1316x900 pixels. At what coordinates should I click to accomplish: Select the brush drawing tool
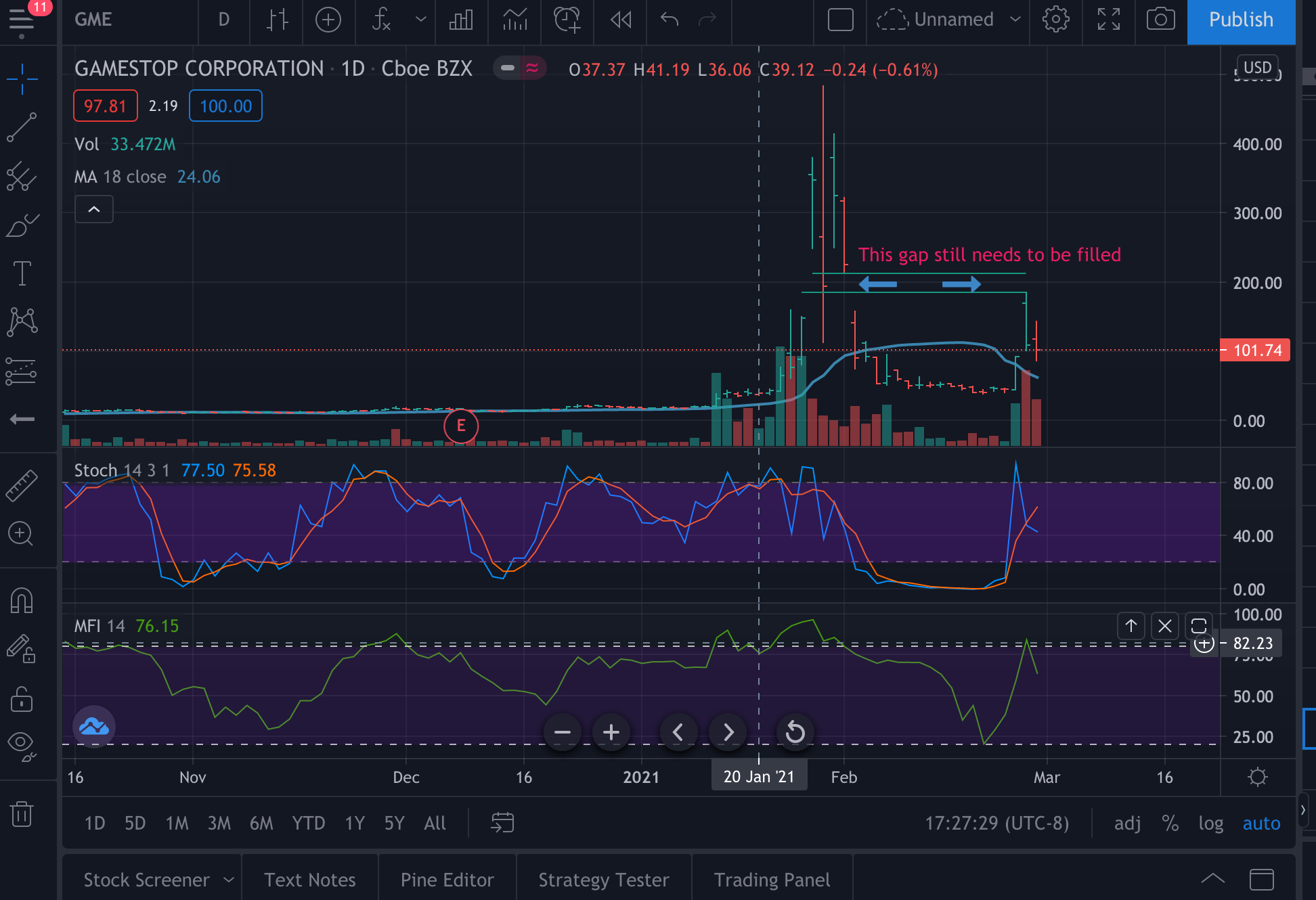[x=22, y=225]
